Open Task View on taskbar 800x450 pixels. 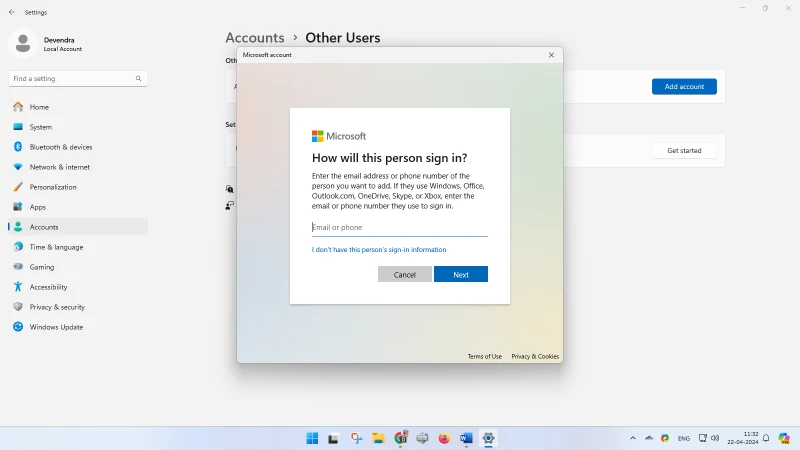(x=334, y=438)
